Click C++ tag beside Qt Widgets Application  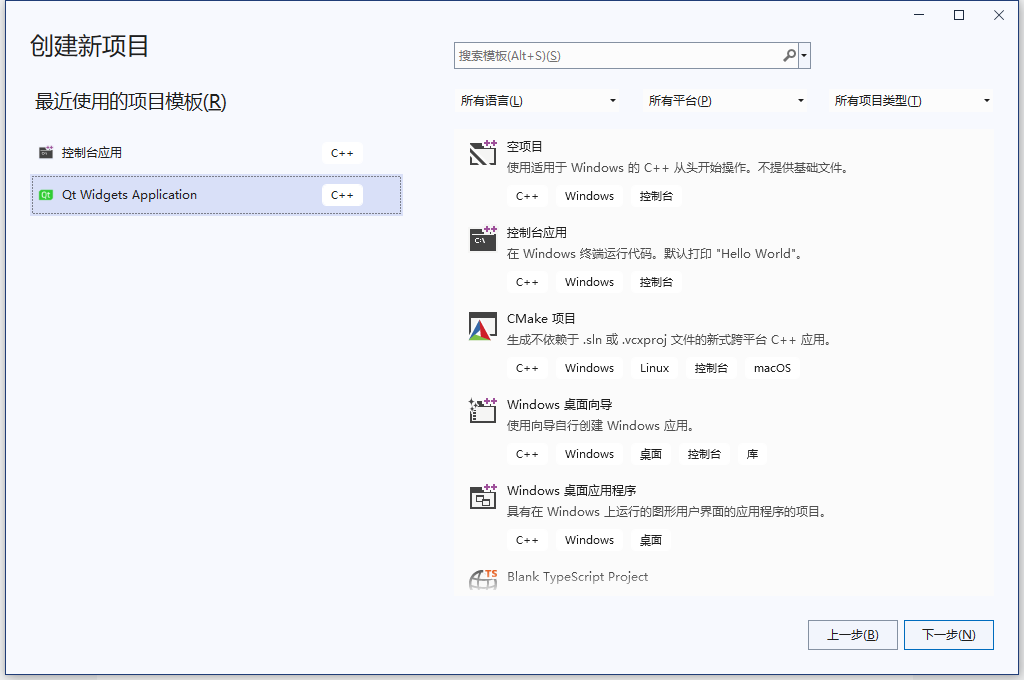click(342, 195)
